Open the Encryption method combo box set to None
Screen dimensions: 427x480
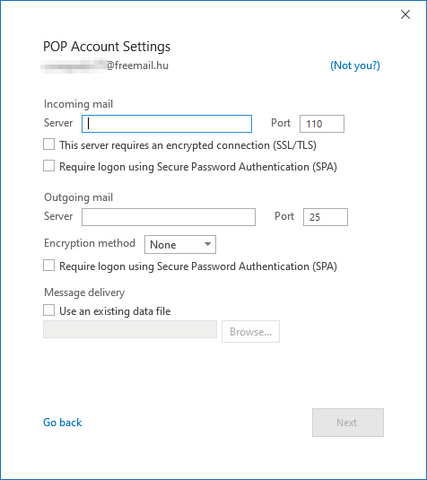tap(180, 244)
